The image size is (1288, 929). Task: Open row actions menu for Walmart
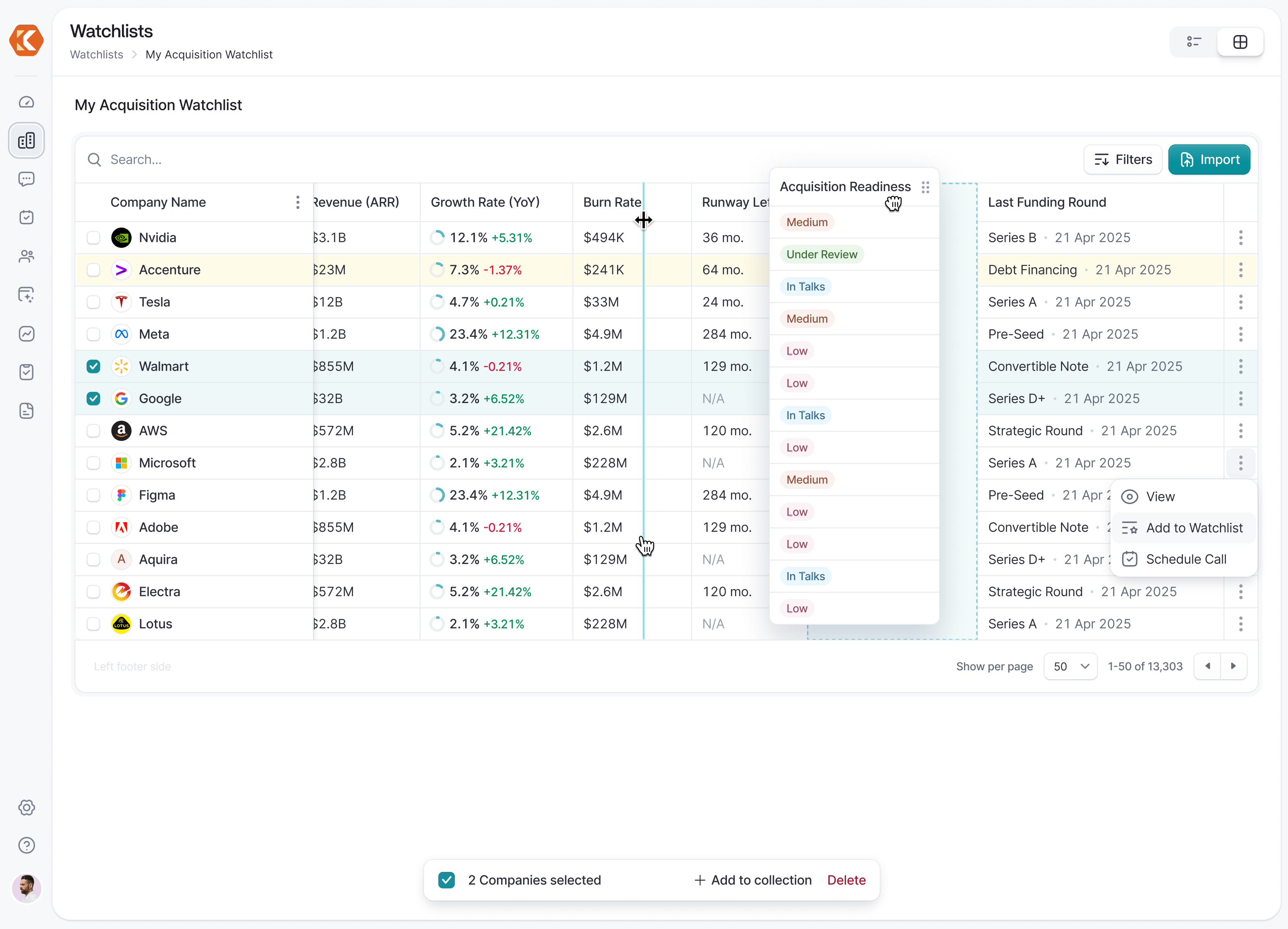point(1241,367)
